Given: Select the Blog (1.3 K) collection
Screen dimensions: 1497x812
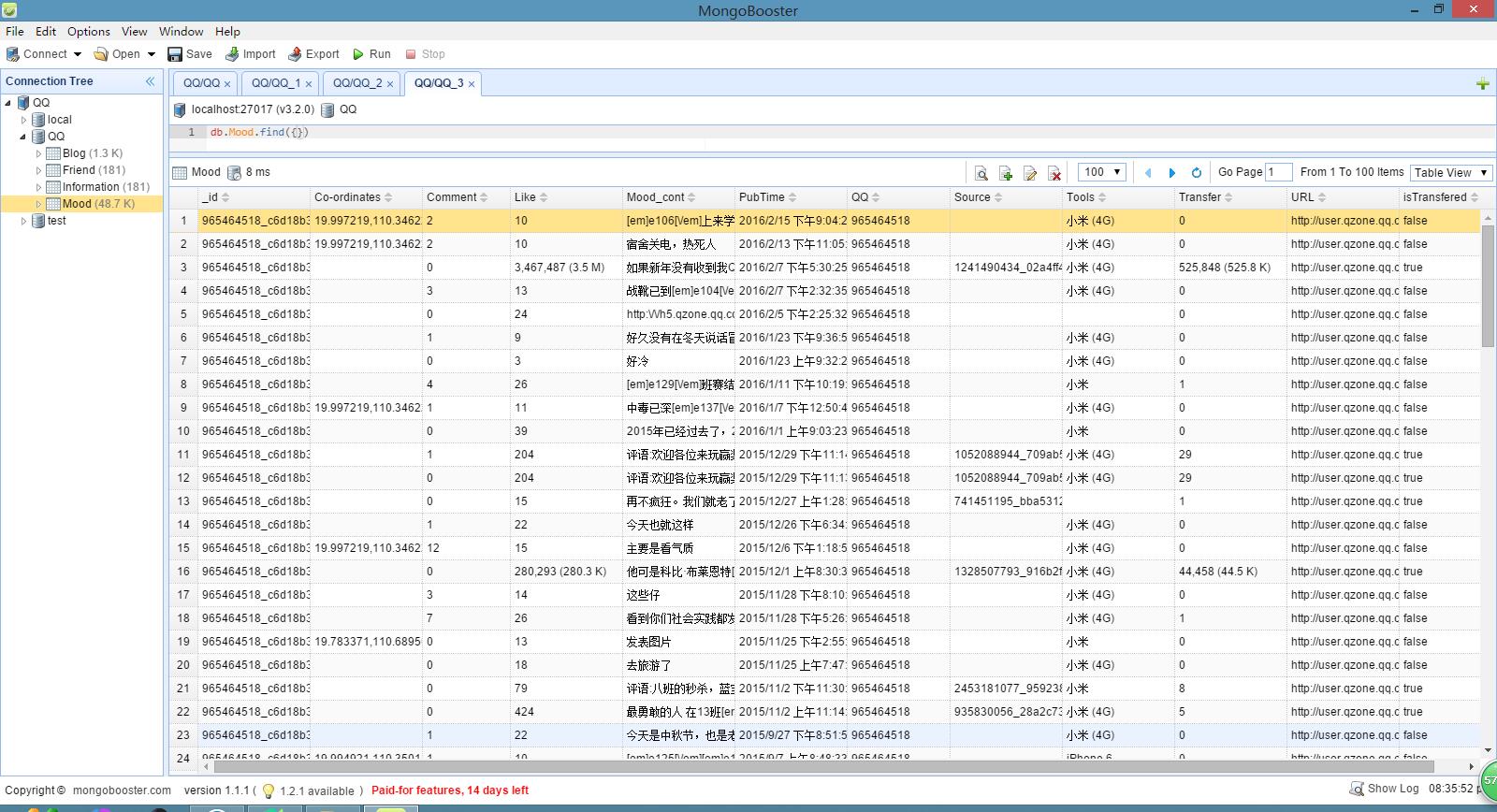Looking at the screenshot, I should point(93,153).
